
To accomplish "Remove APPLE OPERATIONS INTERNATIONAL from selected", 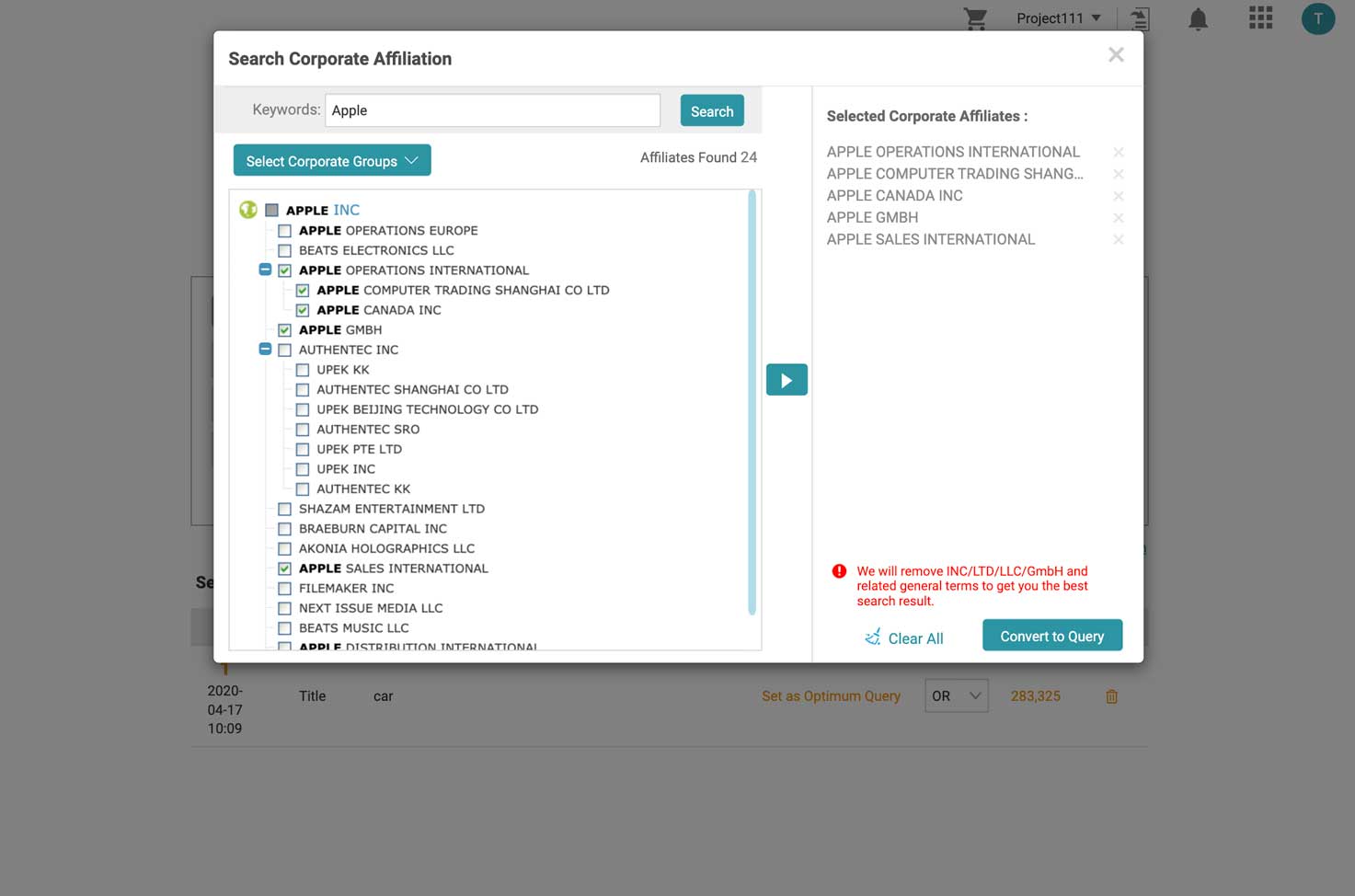I will tap(1119, 152).
